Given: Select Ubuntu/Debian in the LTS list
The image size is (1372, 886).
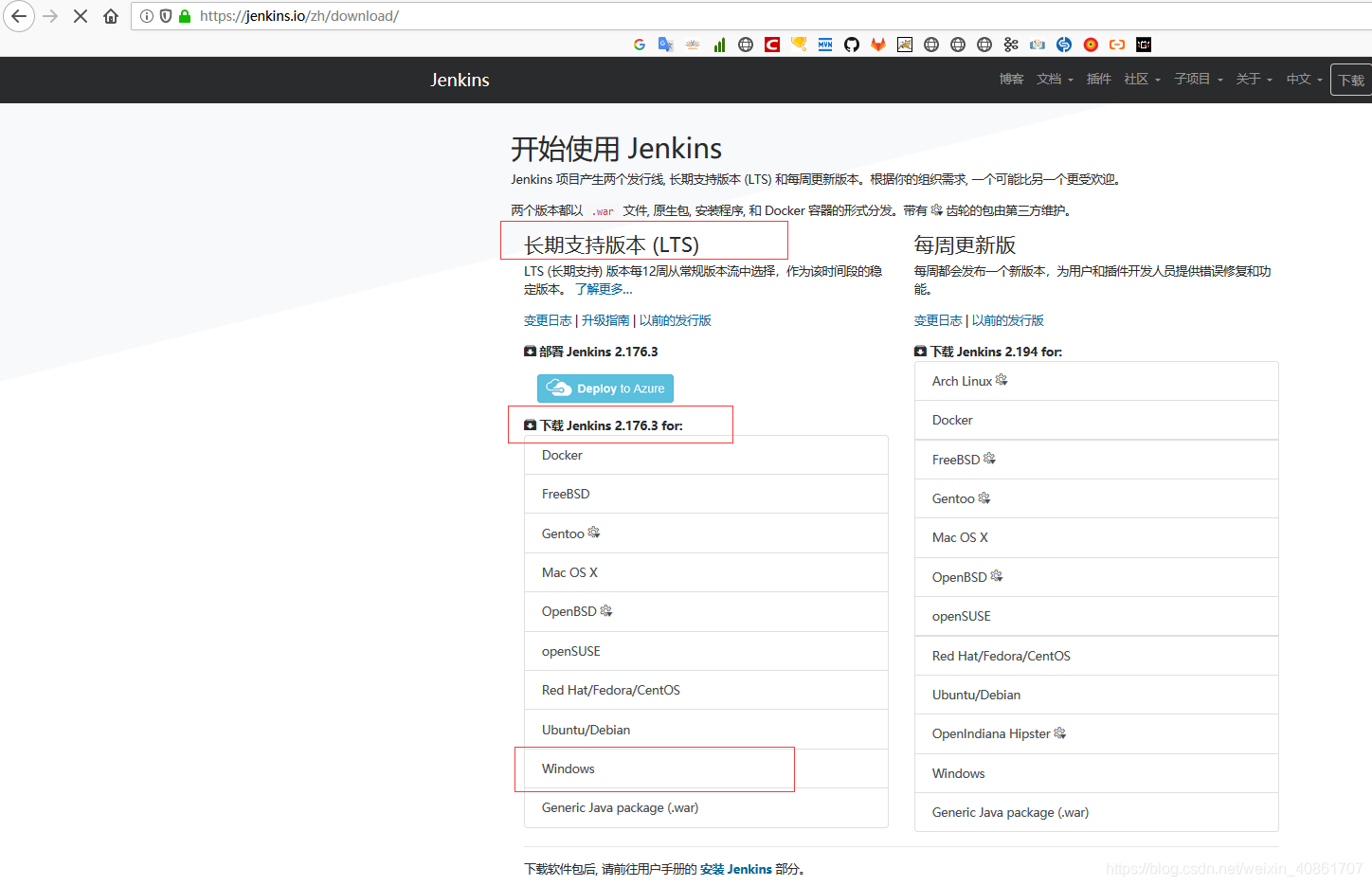Looking at the screenshot, I should point(706,730).
